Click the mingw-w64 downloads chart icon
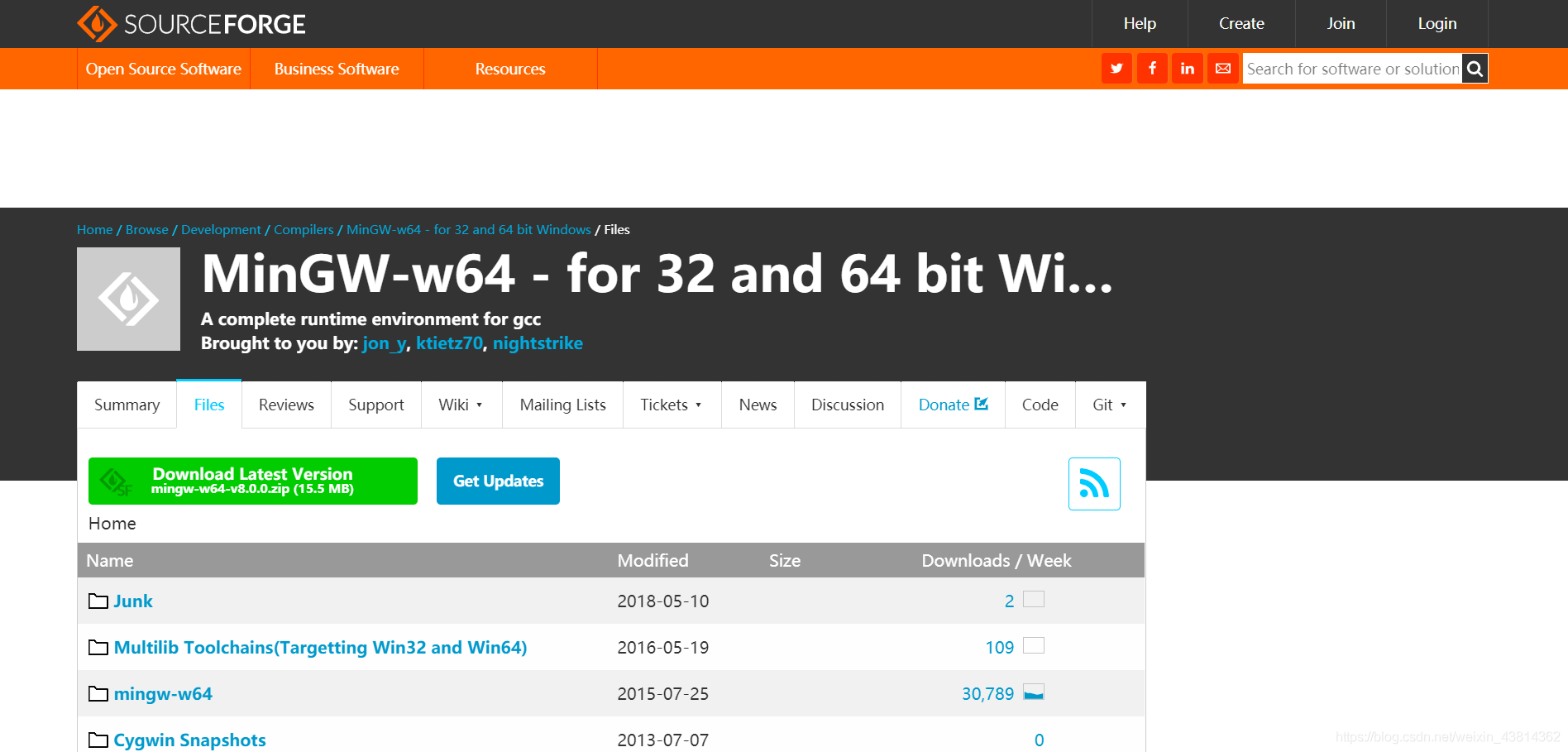 click(x=1034, y=692)
